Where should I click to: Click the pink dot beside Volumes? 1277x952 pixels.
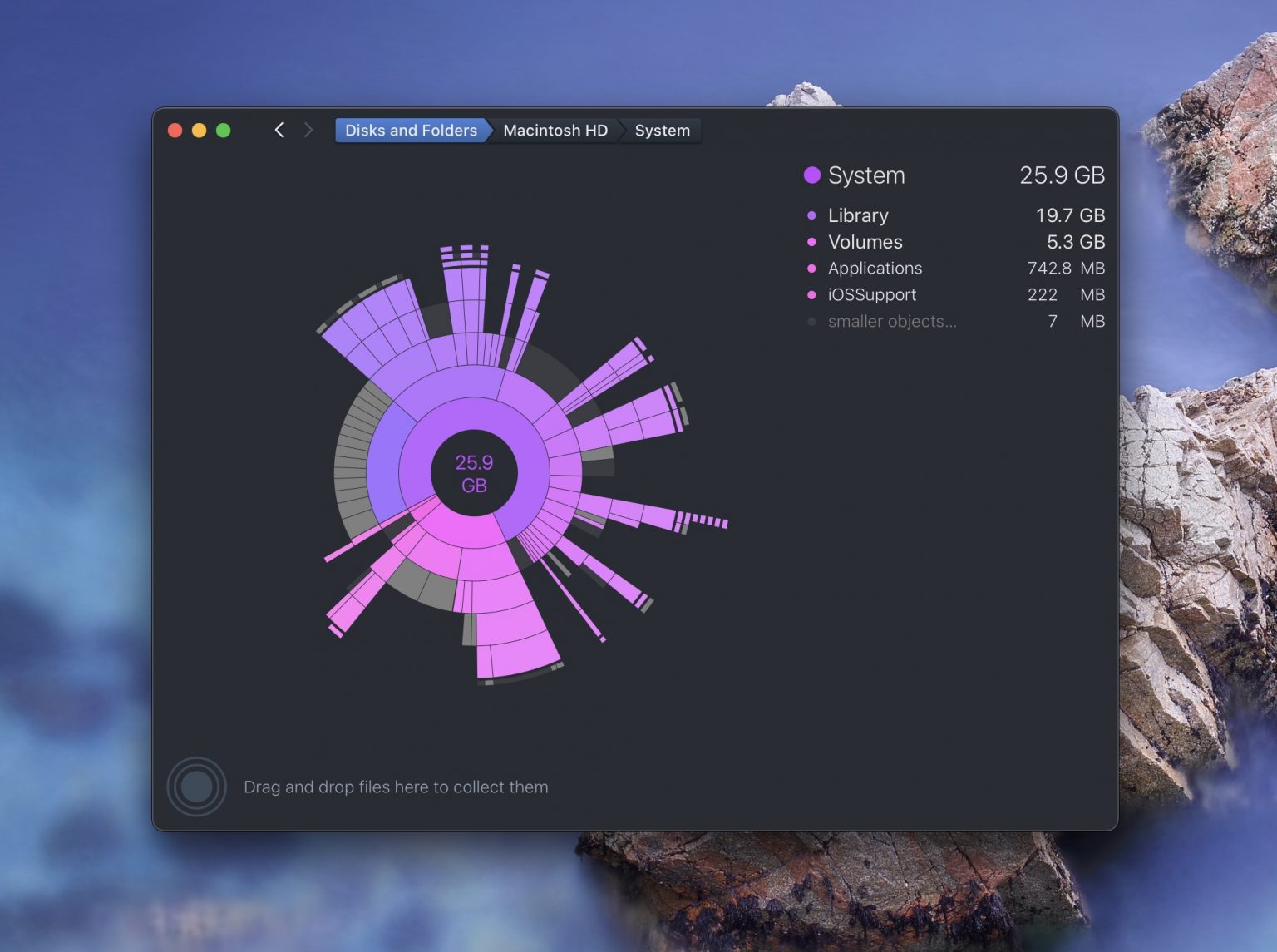(x=811, y=242)
